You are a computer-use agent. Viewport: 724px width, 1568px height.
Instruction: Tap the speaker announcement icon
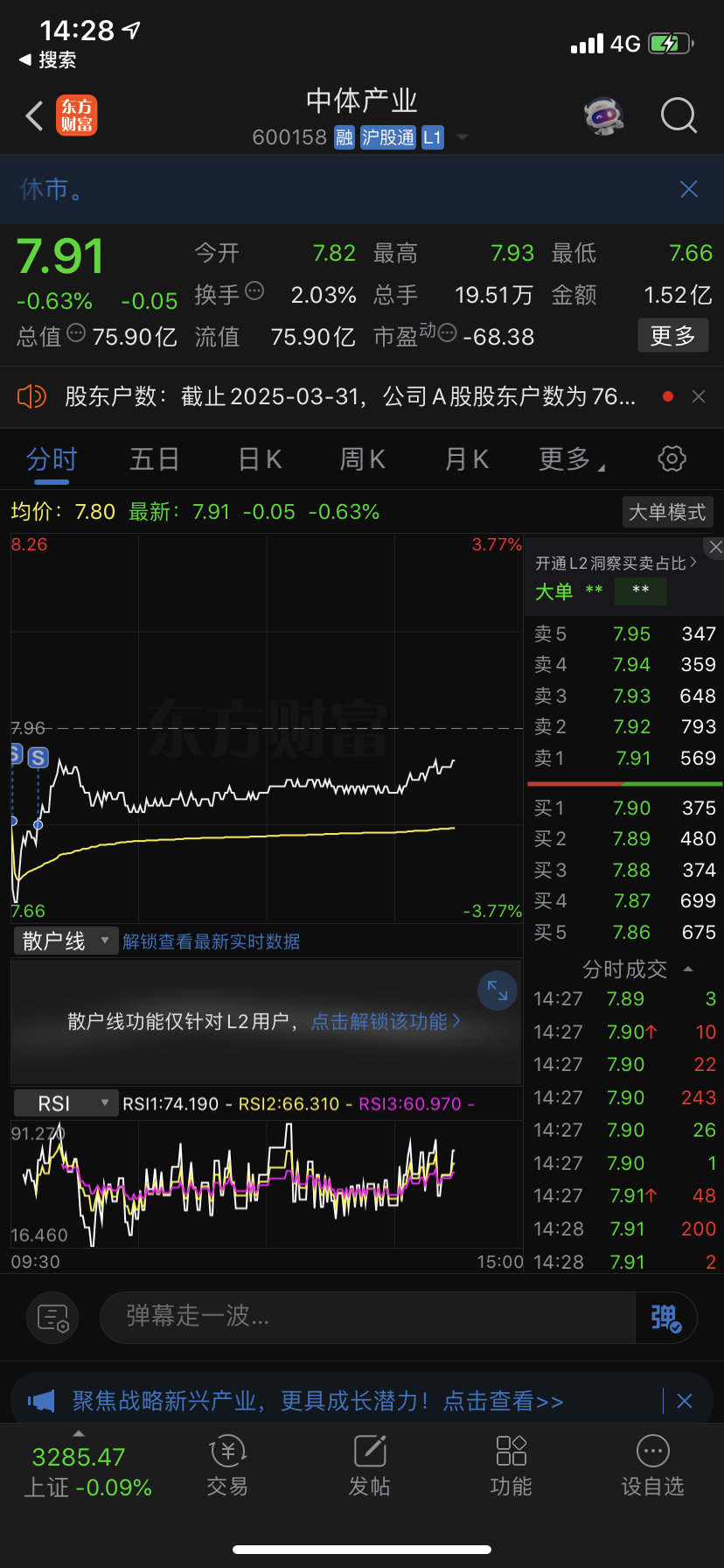point(31,396)
